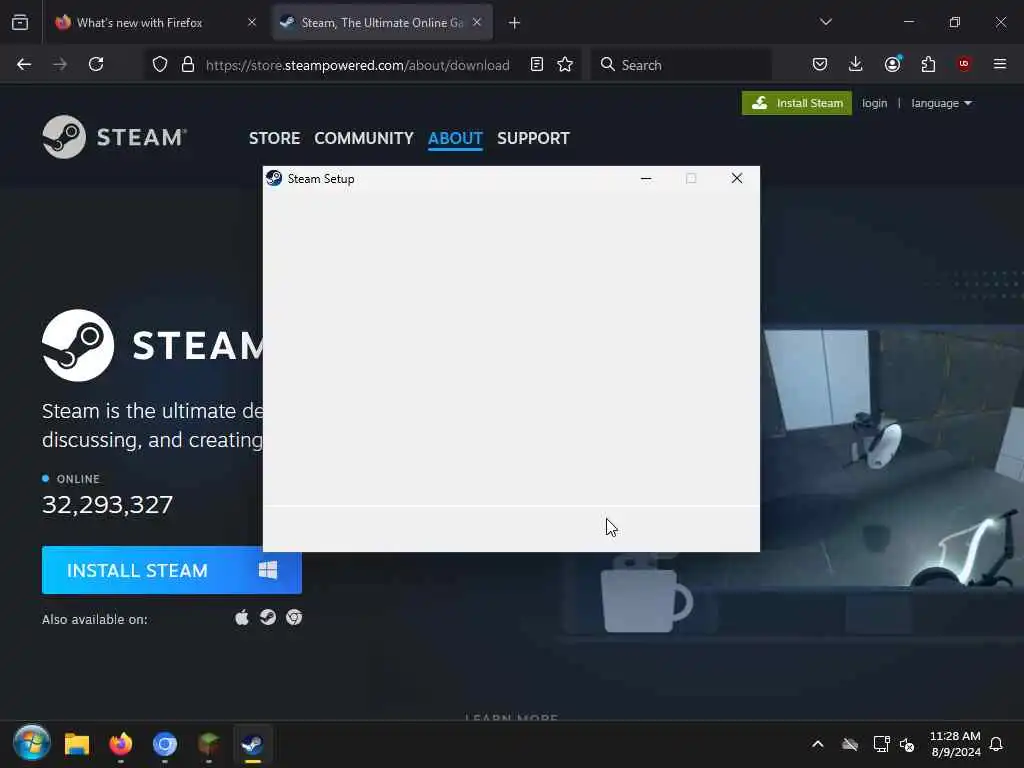This screenshot has width=1024, height=768.
Task: Bookmark this page with the star icon
Action: (x=565, y=64)
